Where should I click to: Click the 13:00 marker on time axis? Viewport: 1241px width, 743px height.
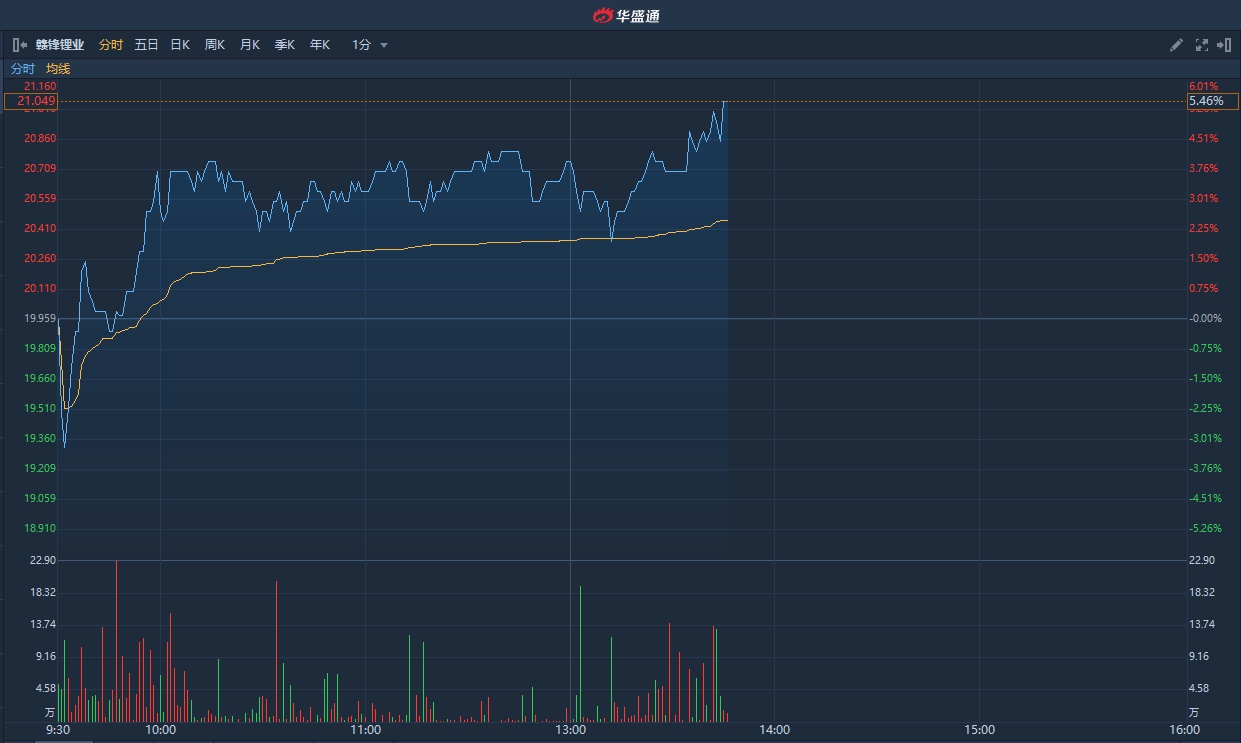pos(570,729)
